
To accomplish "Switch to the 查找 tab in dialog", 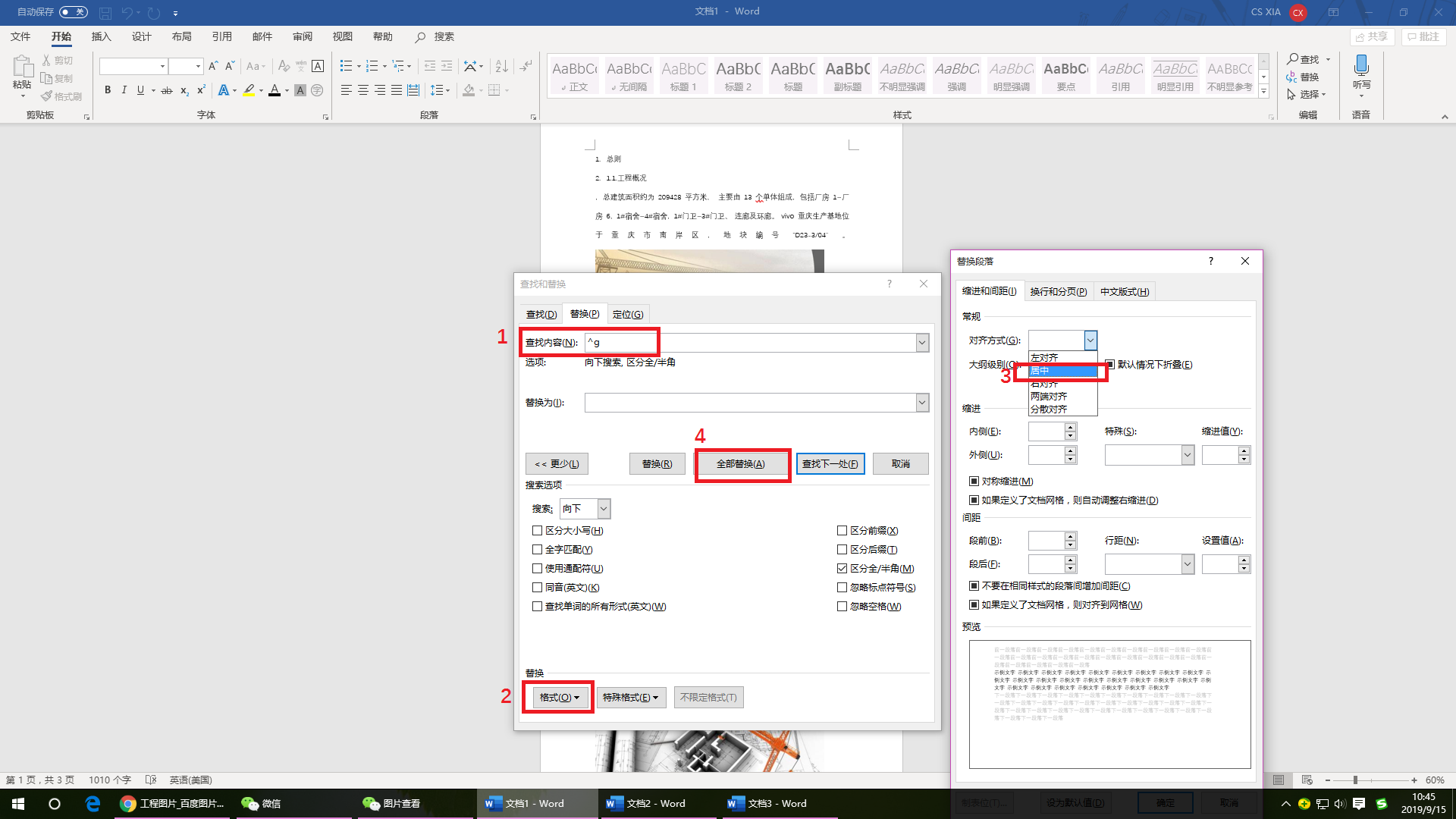I will coord(541,314).
